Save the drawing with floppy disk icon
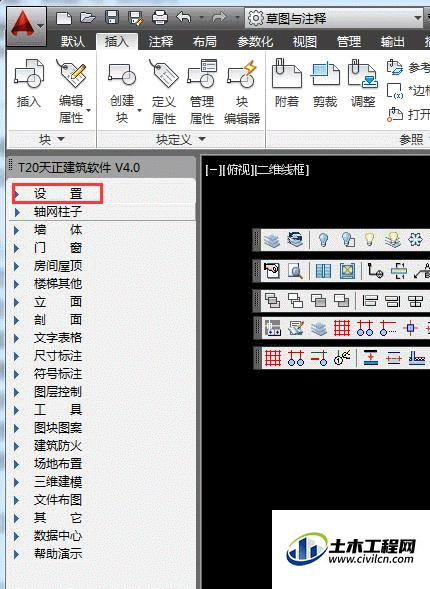This screenshot has height=589, width=430. pos(112,18)
